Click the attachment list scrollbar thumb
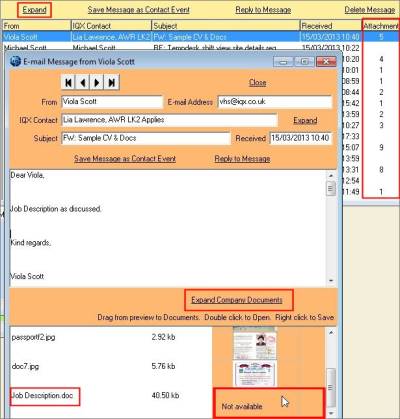 pyautogui.click(x=331, y=388)
